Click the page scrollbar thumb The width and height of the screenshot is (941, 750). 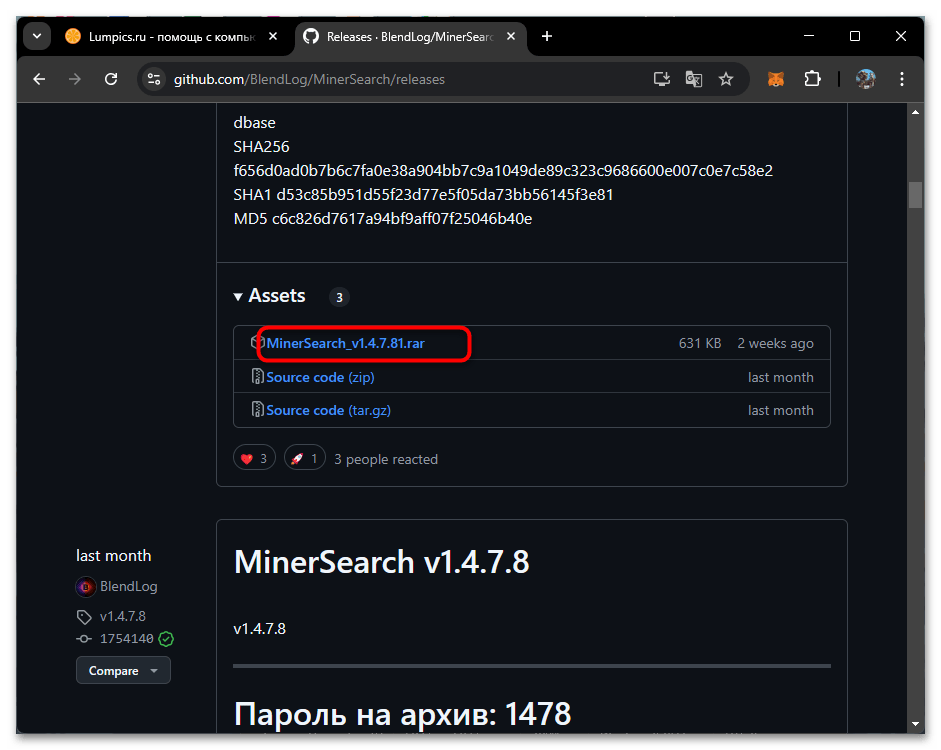[x=915, y=194]
